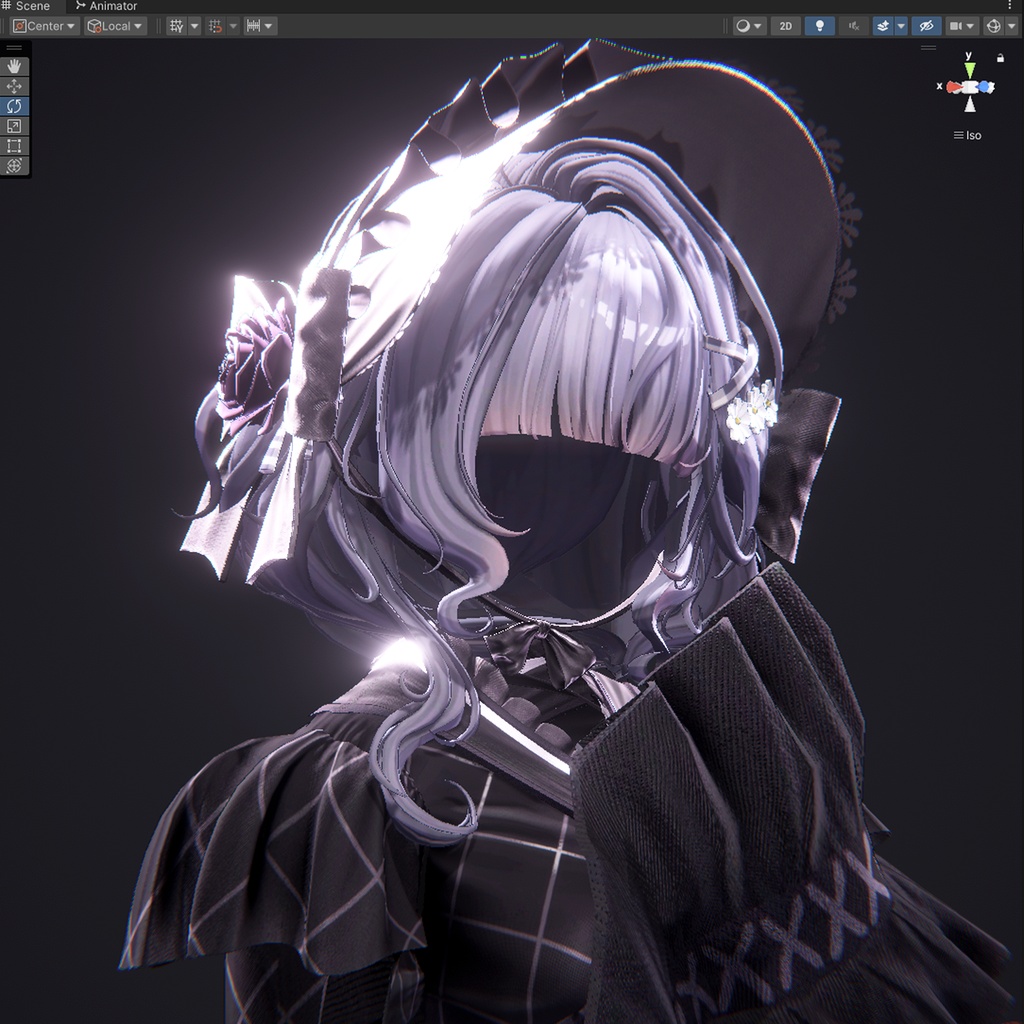Open scene camera settings dropdown

coord(961,26)
